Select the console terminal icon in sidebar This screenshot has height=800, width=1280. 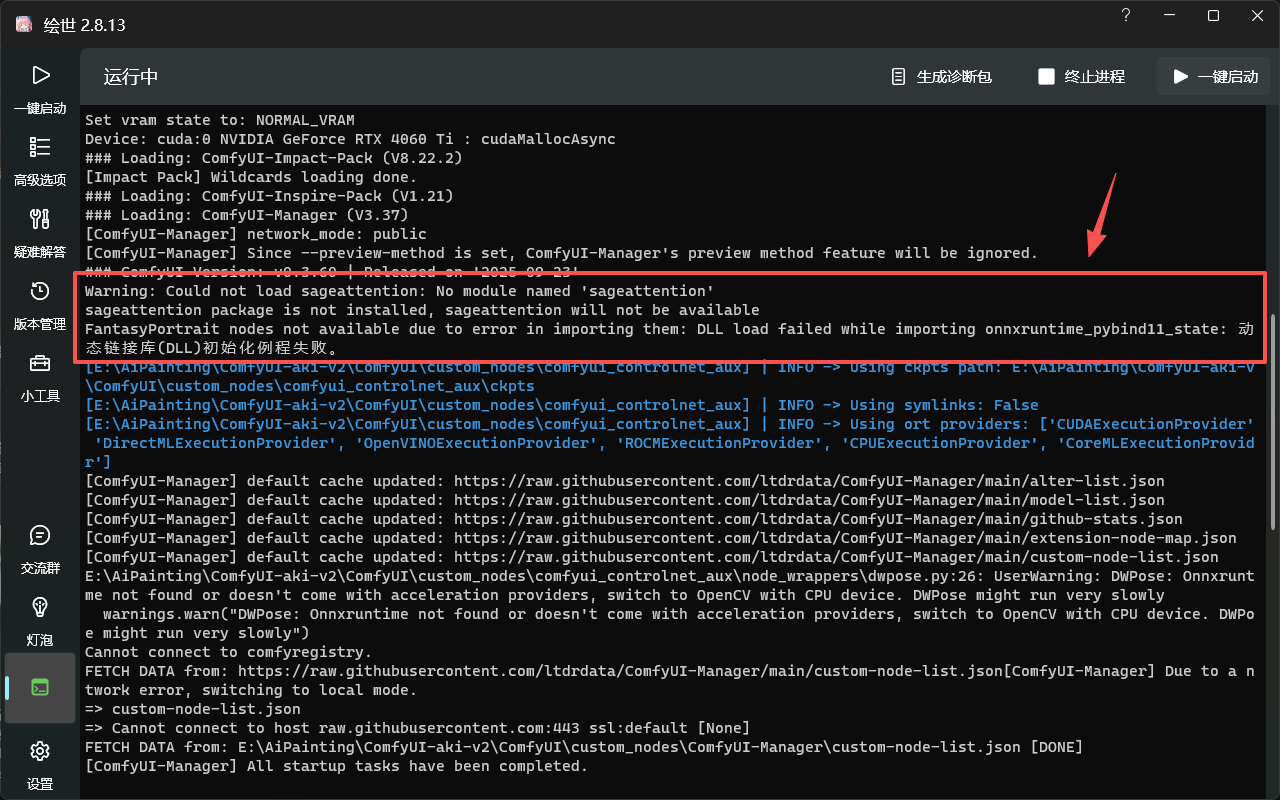pos(40,687)
